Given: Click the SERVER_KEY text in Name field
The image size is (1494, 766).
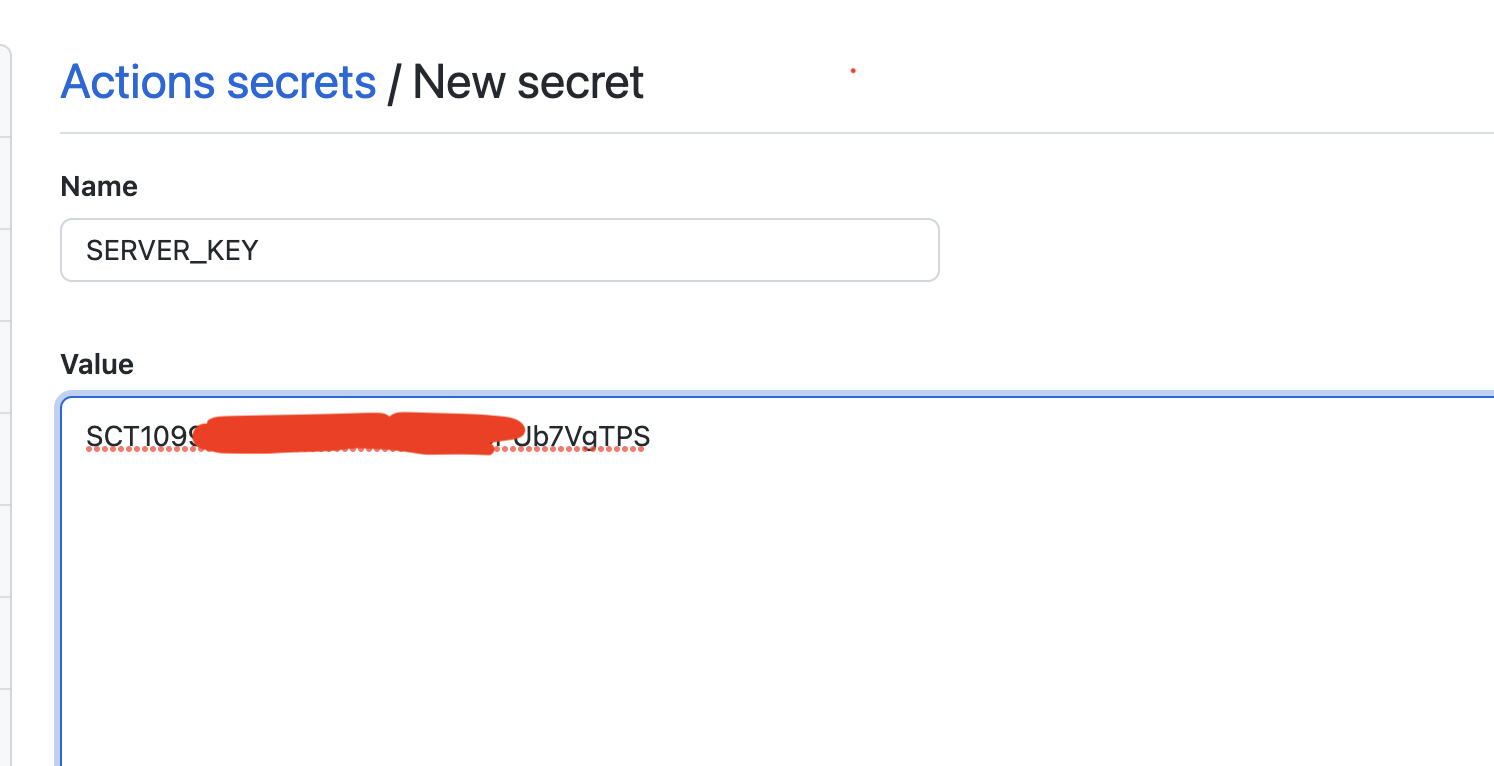Looking at the screenshot, I should pyautogui.click(x=172, y=250).
